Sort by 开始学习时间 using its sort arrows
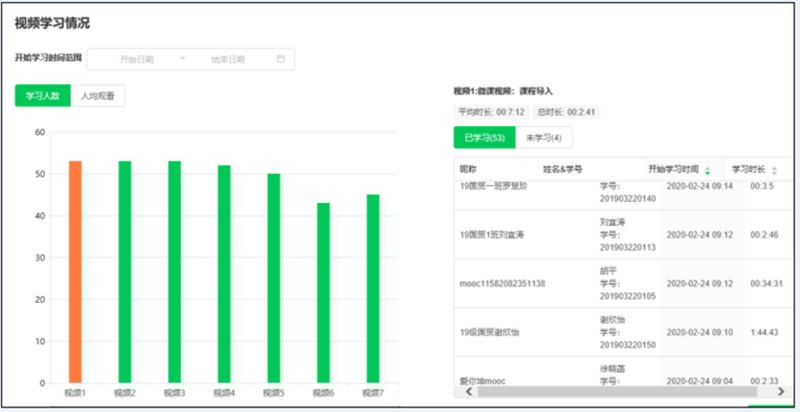Image resolution: width=800 pixels, height=412 pixels. click(x=707, y=170)
